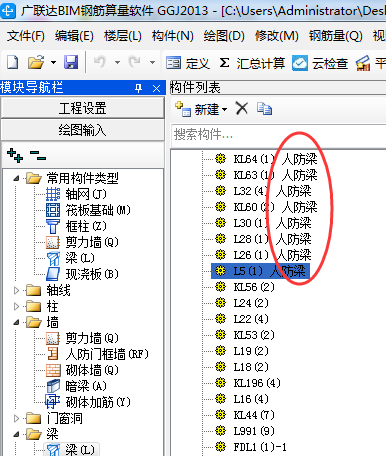Collapse the 常用构件类型 folder
Image resolution: width=386 pixels, height=456 pixels.
pos(16,178)
